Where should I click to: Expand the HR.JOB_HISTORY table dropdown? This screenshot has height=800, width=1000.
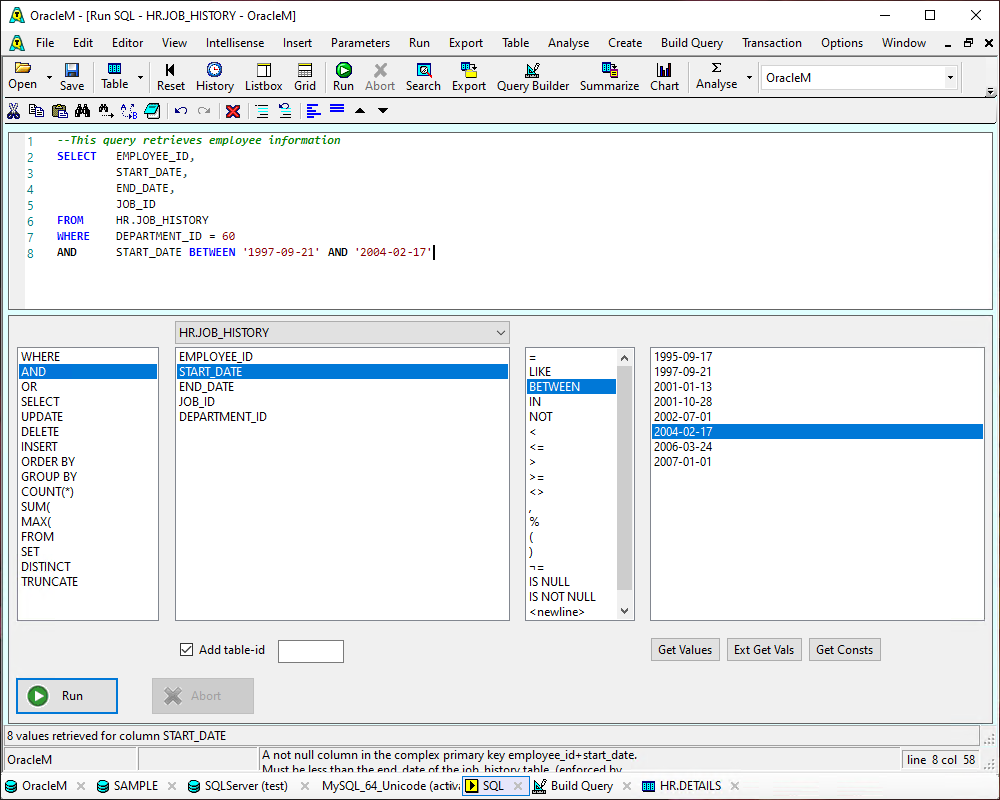(x=501, y=332)
